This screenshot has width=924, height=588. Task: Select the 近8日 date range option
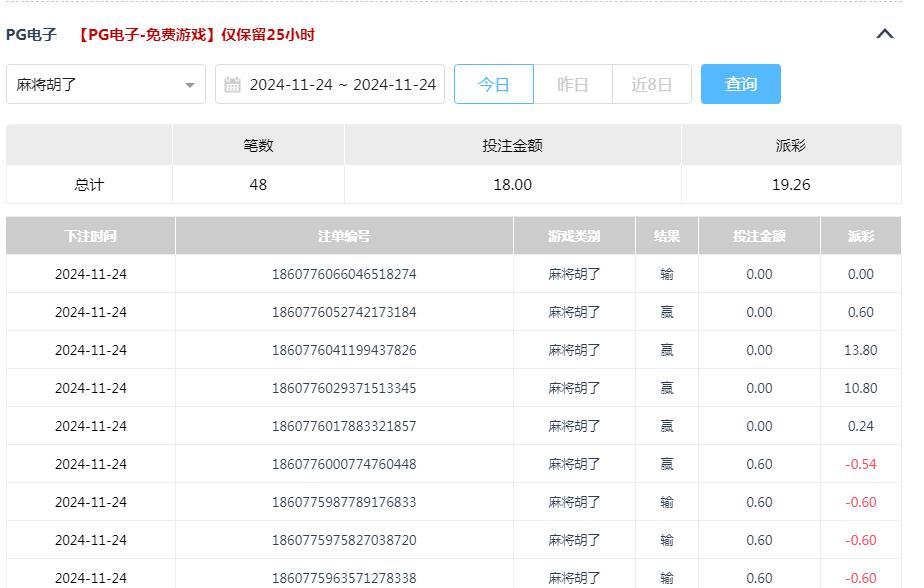point(651,84)
